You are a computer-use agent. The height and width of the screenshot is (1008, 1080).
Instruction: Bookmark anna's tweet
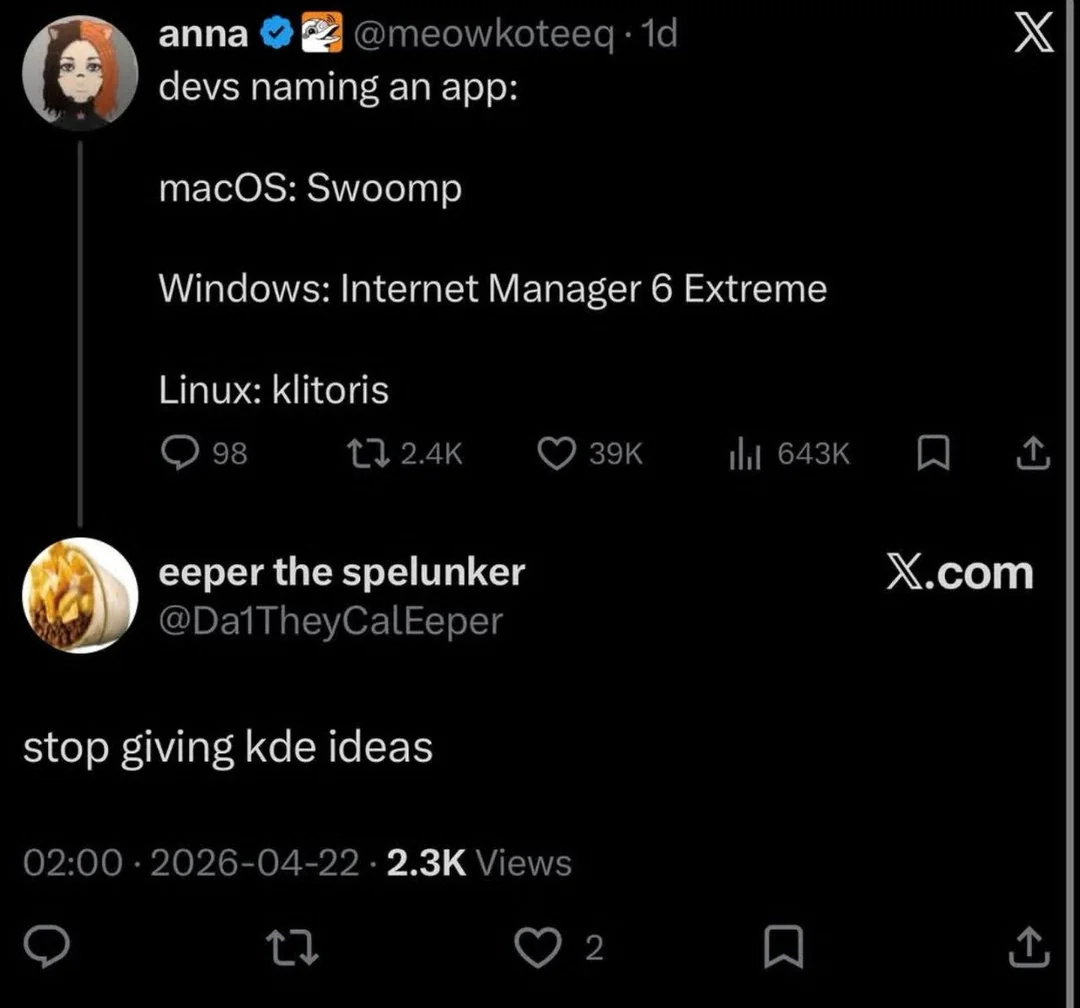(x=932, y=454)
